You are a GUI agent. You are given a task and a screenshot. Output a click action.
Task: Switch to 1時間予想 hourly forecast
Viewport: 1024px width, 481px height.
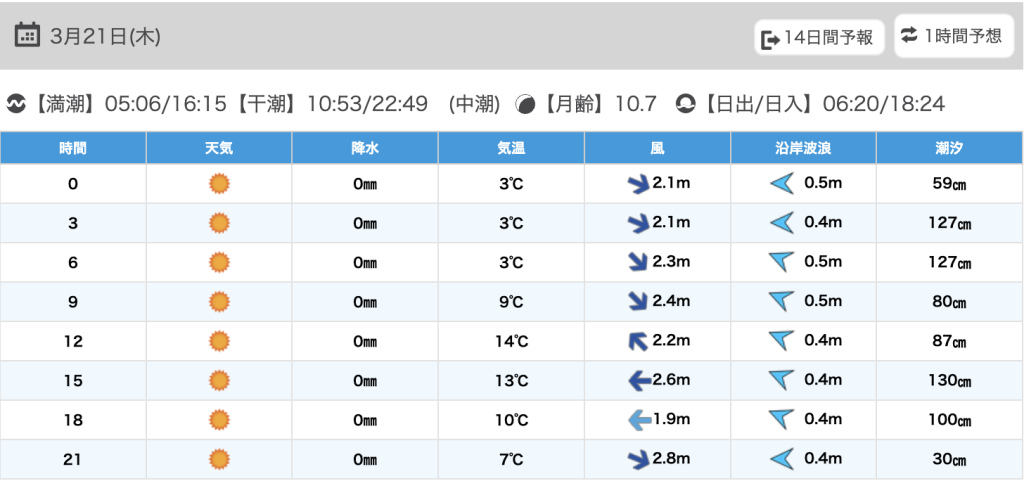coord(951,36)
